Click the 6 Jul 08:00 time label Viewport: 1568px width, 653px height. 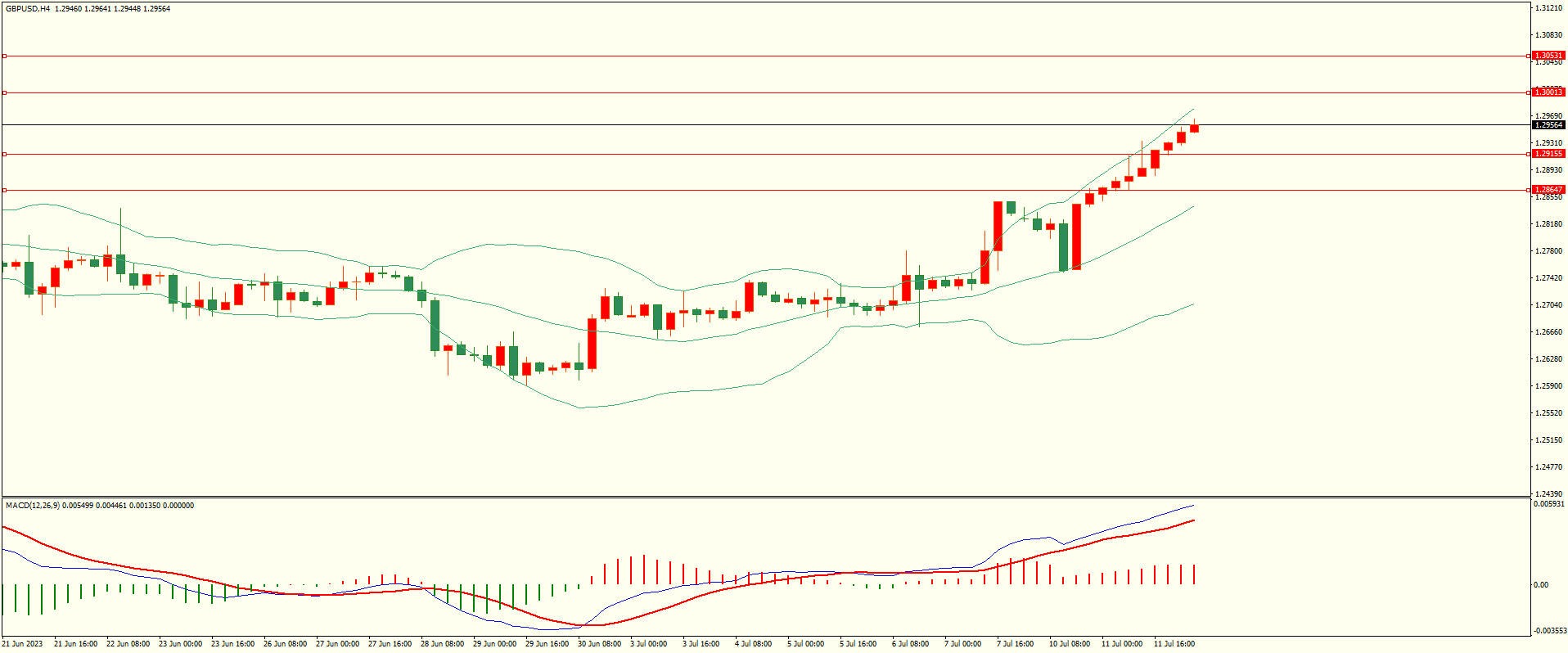click(910, 644)
